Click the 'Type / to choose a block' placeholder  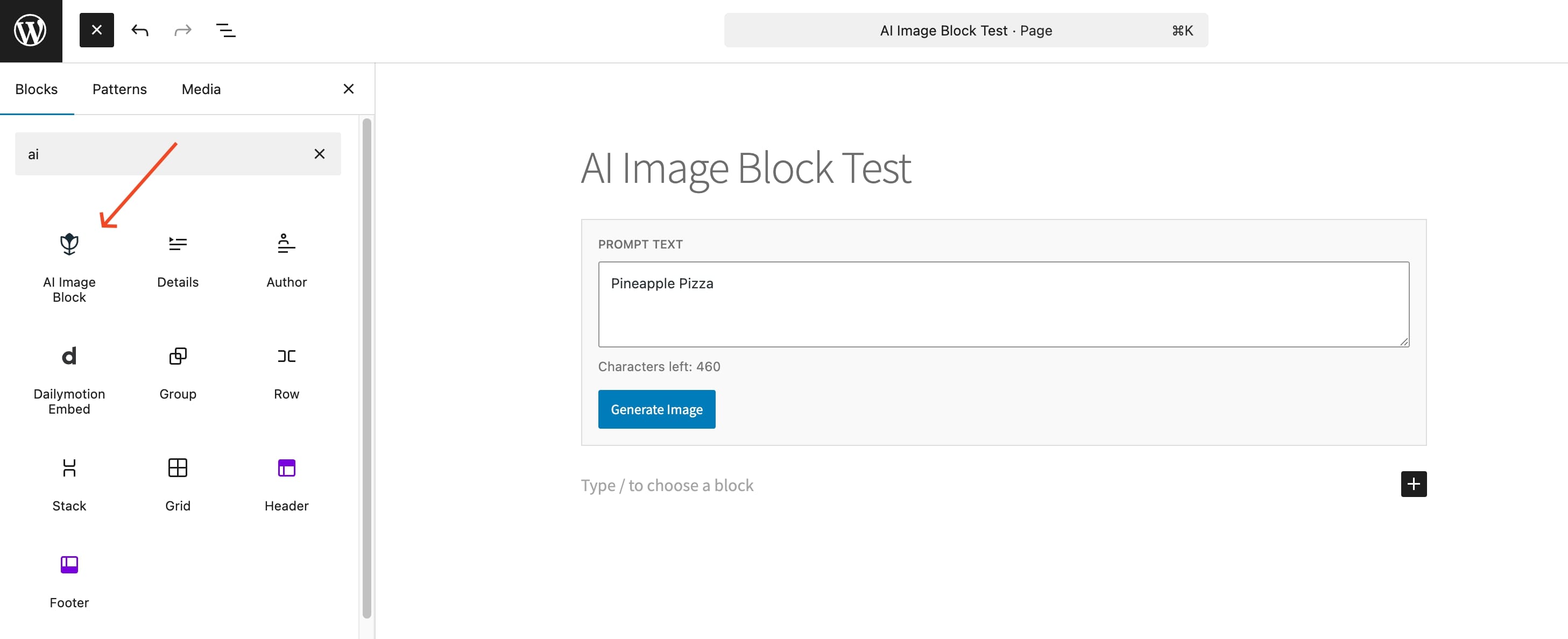(x=667, y=485)
